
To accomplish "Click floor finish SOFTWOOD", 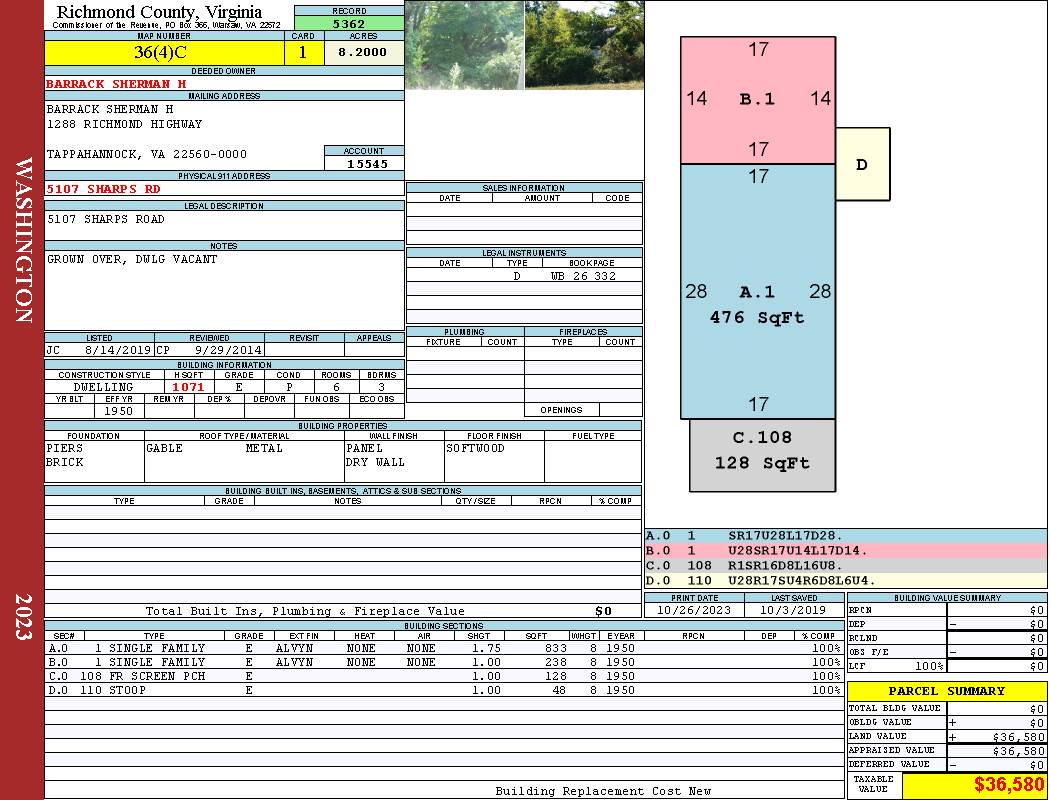I will click(475, 448).
